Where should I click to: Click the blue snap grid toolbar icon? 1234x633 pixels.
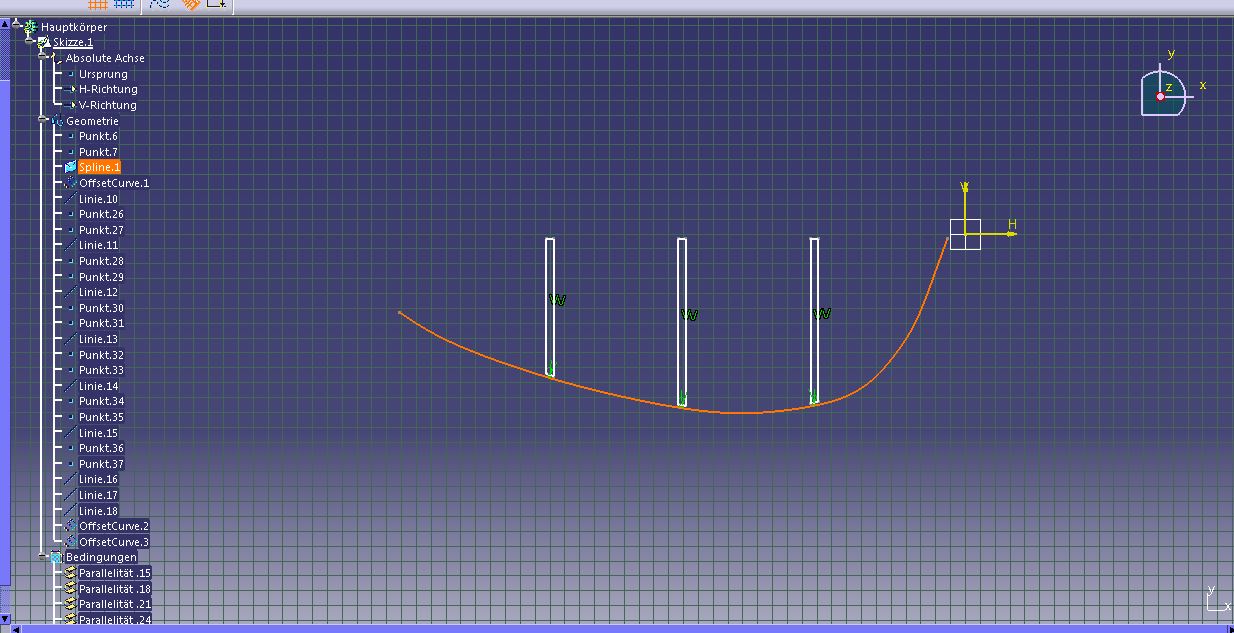[x=124, y=4]
